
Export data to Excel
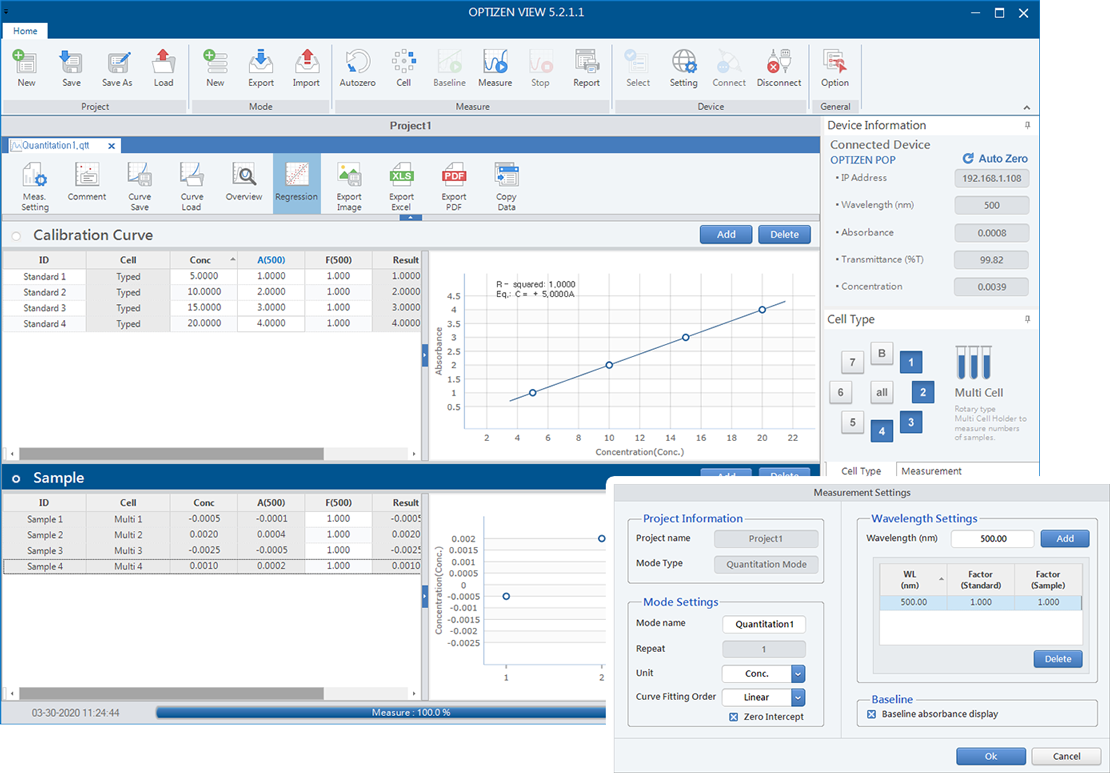pos(401,185)
